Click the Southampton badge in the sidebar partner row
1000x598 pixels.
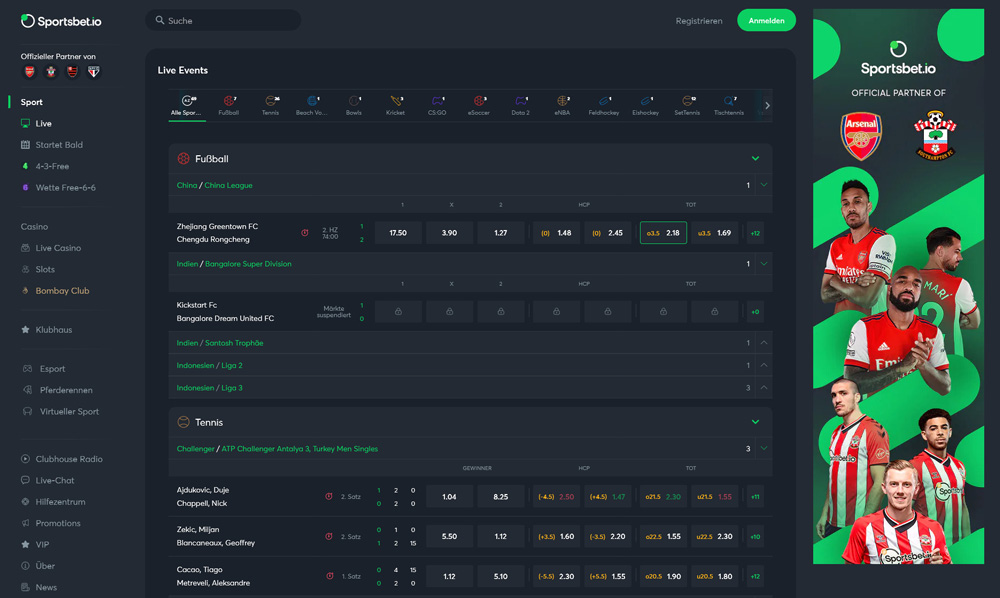click(x=51, y=71)
